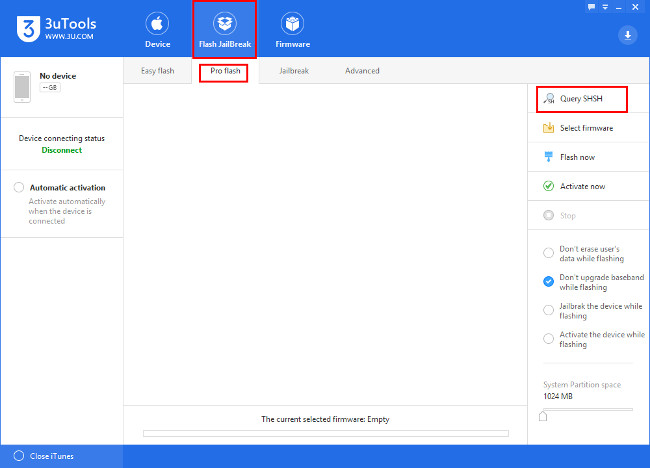Open the feedback chat icon in title bar

[592, 7]
